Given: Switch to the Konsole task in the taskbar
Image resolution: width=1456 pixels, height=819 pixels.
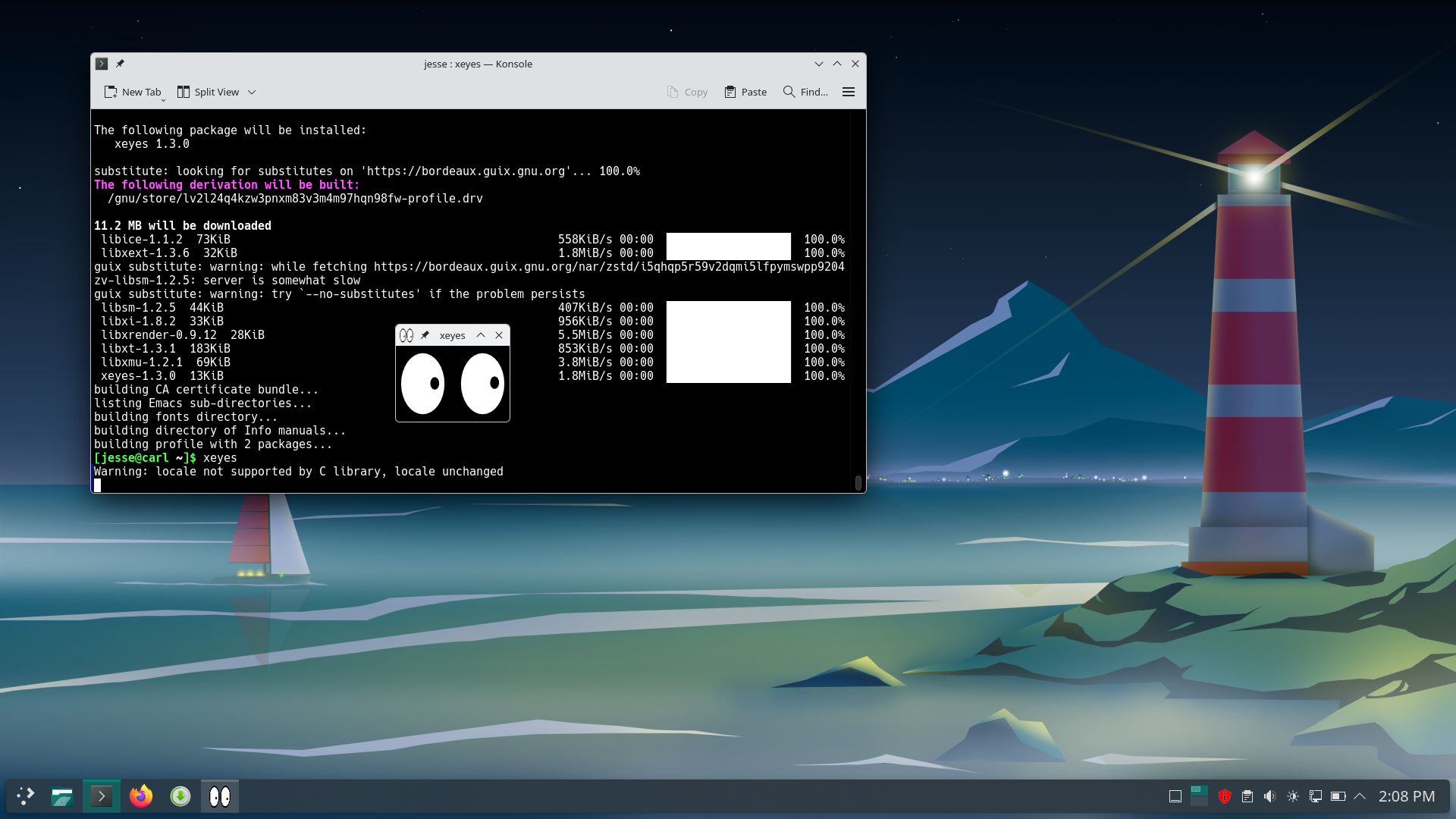Looking at the screenshot, I should pyautogui.click(x=102, y=796).
